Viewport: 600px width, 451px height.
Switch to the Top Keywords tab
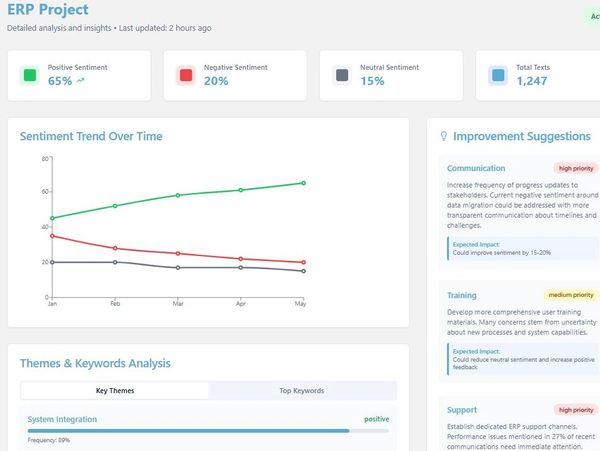pos(302,391)
